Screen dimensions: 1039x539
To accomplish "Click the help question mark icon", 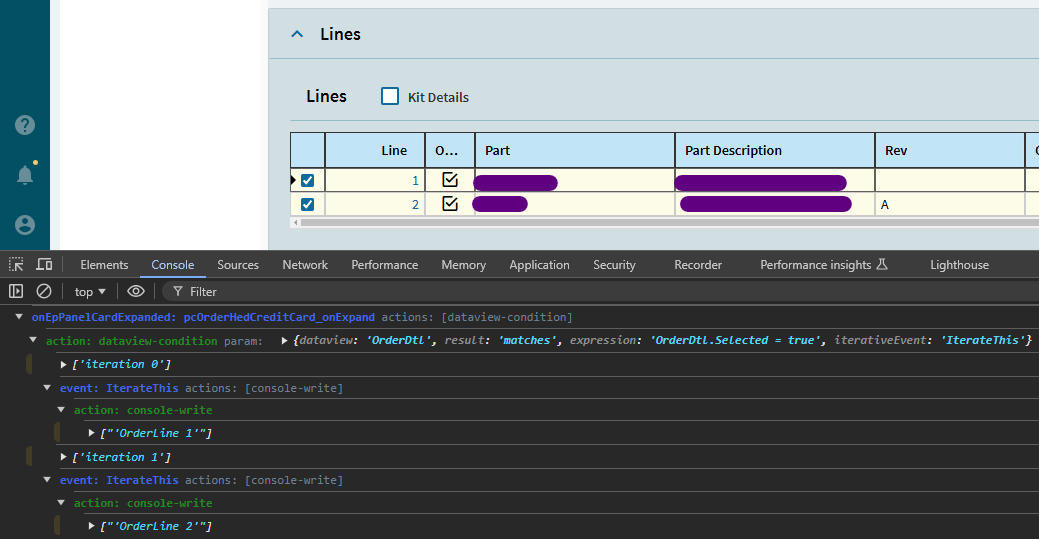I will point(25,125).
